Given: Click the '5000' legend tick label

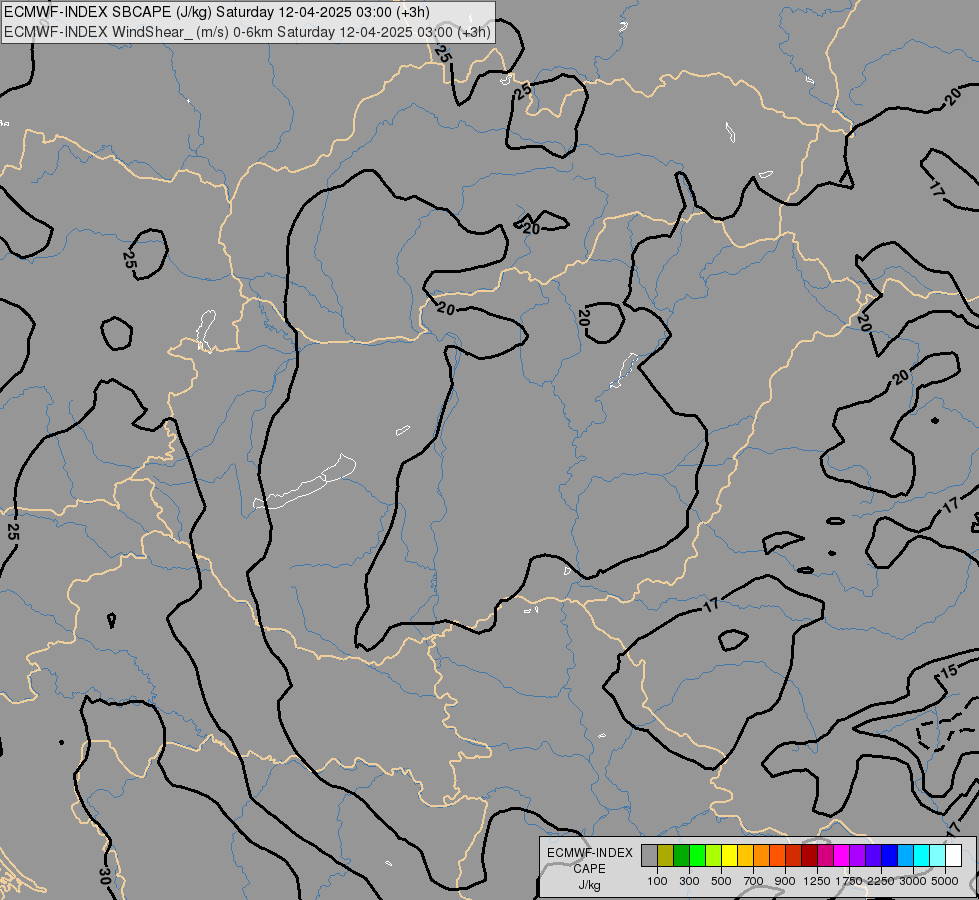Looking at the screenshot, I should (x=945, y=881).
